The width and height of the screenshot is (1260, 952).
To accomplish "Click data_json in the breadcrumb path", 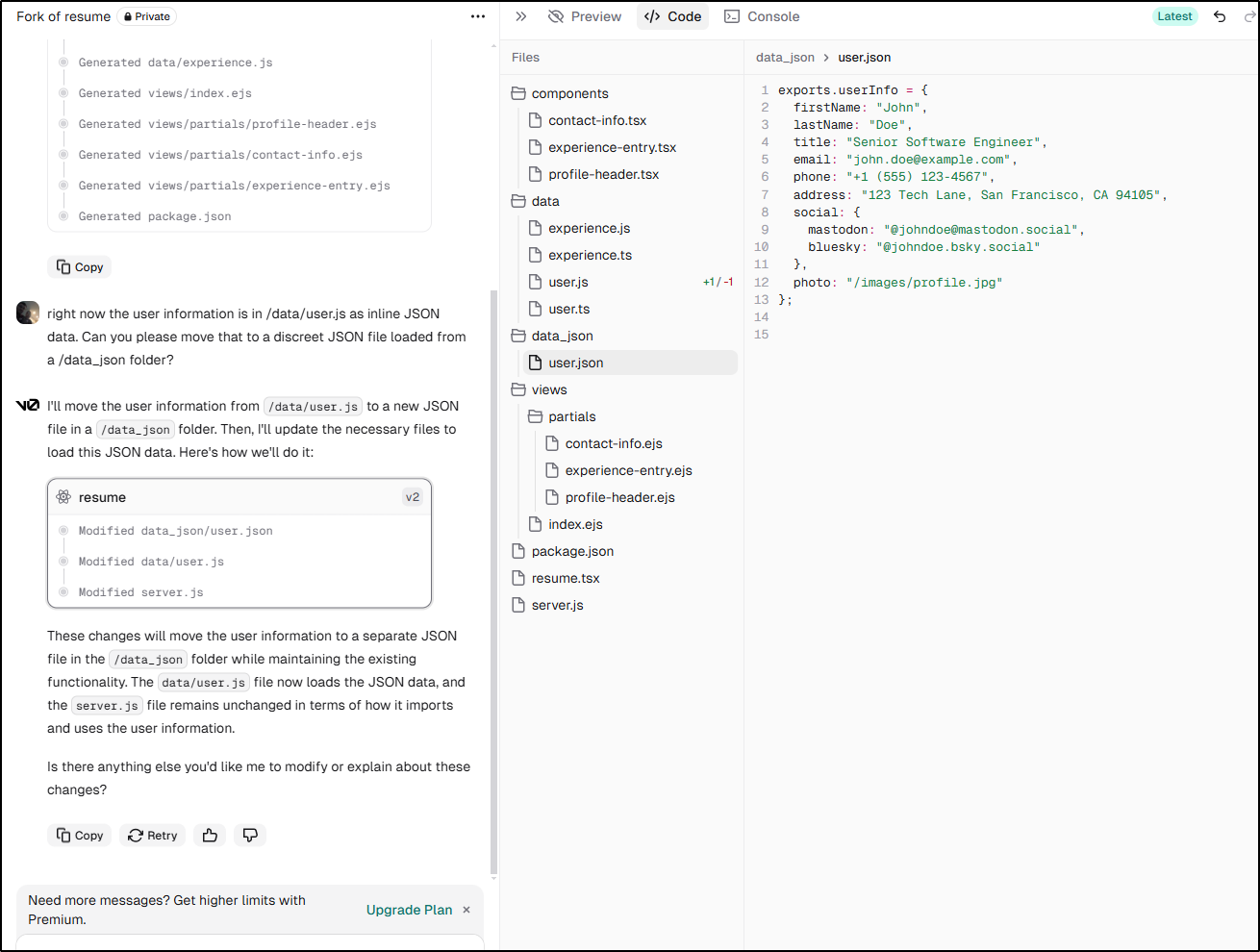I will click(x=785, y=58).
